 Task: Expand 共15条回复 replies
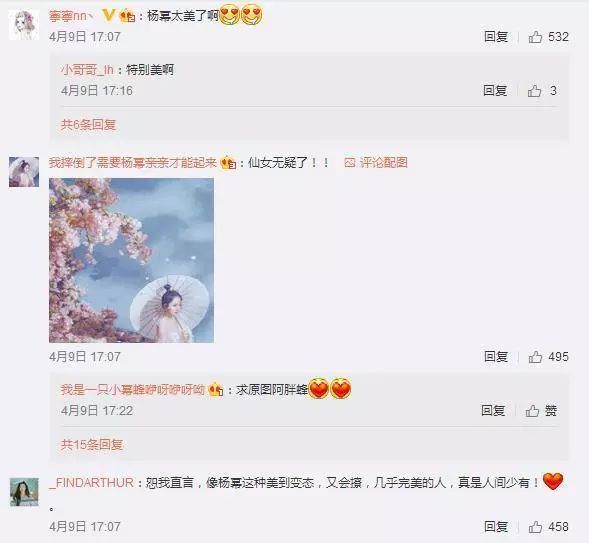(x=92, y=445)
